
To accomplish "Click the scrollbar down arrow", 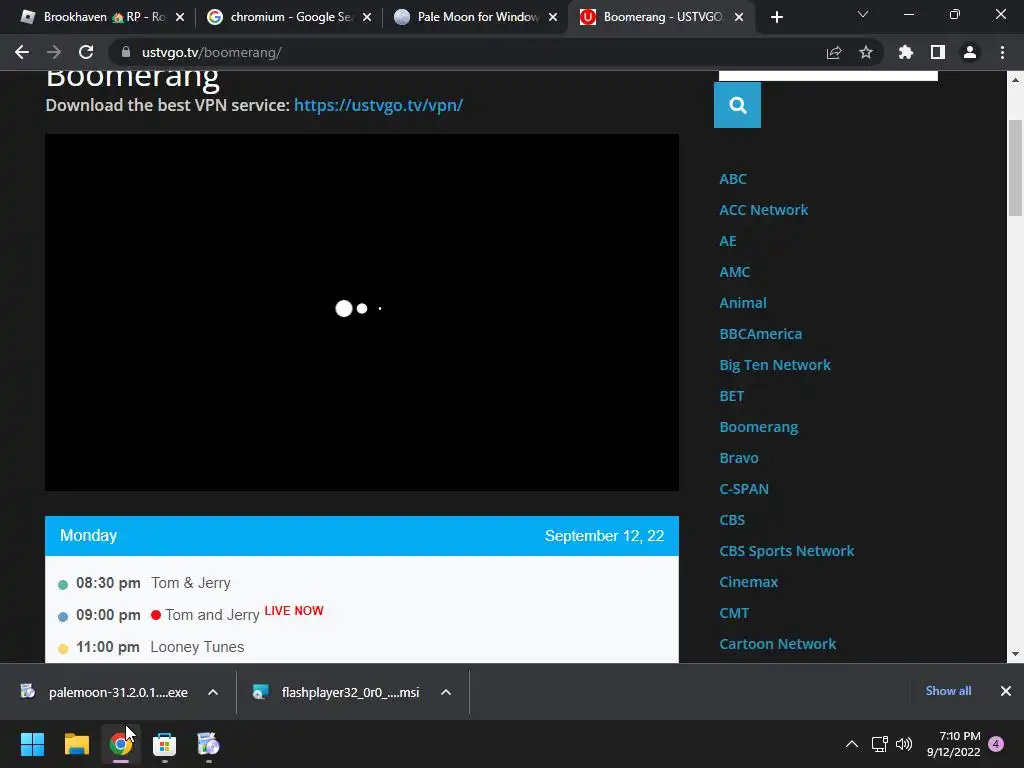I will [x=1015, y=654].
